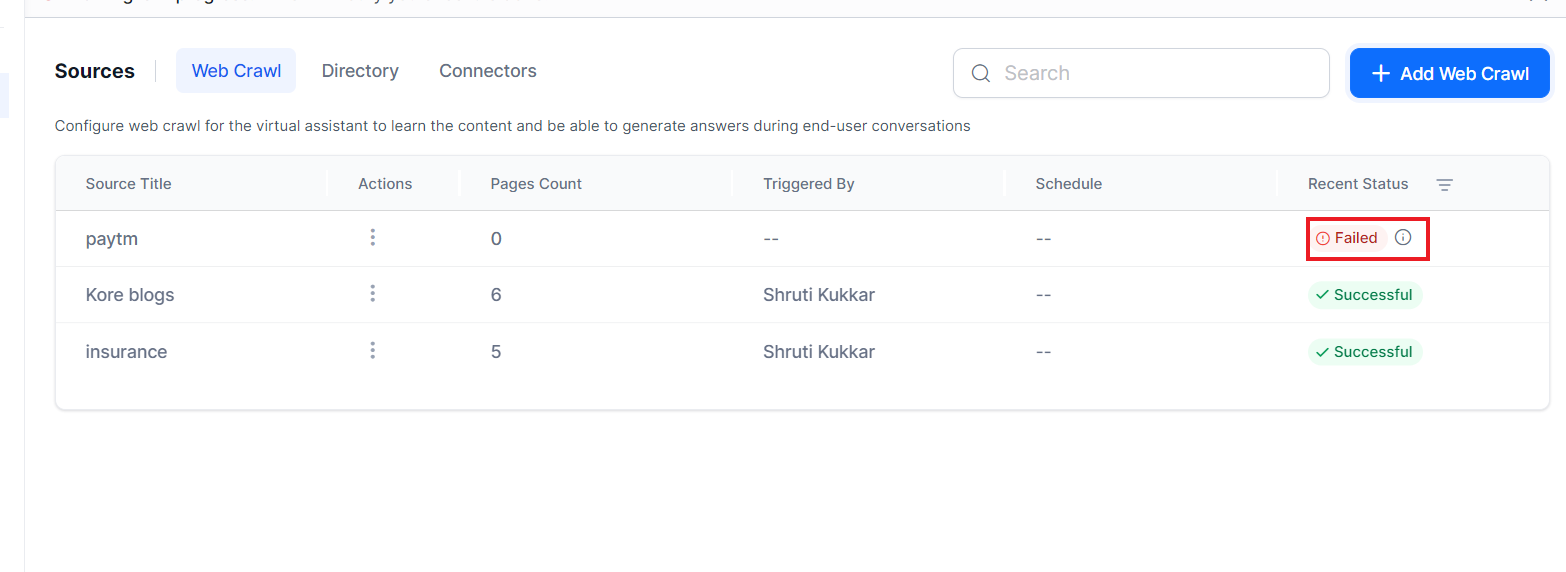
Task: Open the paytm source row
Action: [113, 239]
